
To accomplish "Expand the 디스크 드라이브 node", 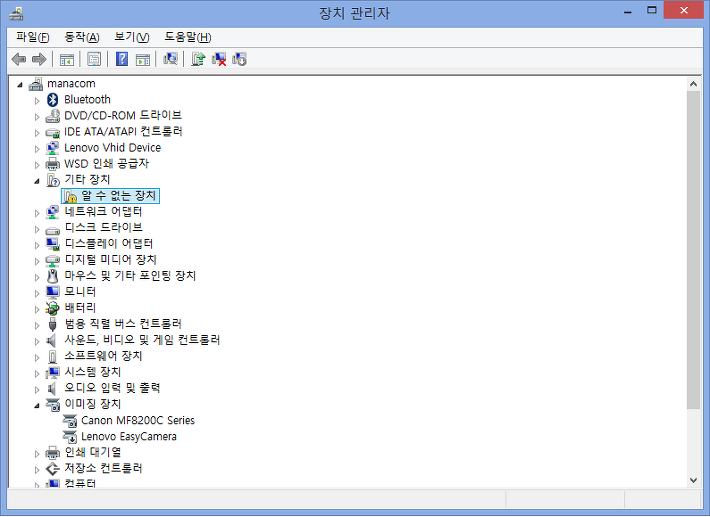I will click(37, 229).
